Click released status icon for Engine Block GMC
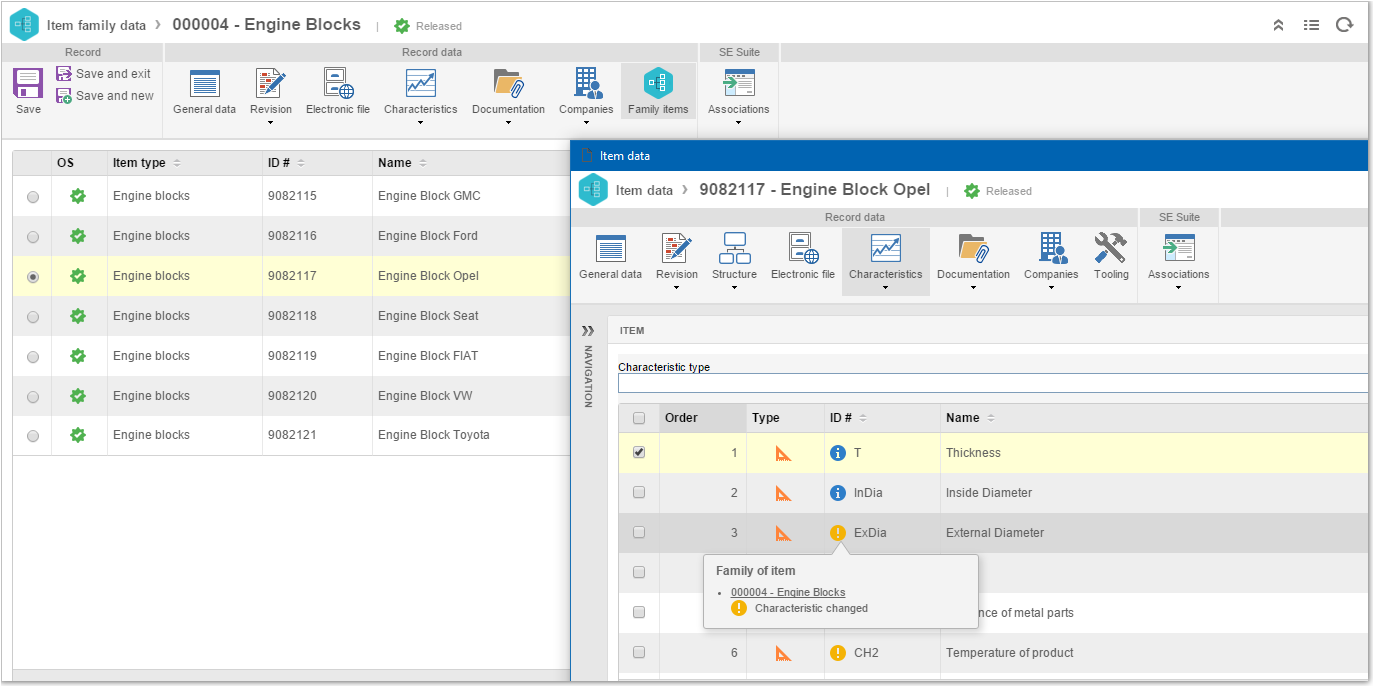The height and width of the screenshot is (686, 1373). tap(78, 196)
